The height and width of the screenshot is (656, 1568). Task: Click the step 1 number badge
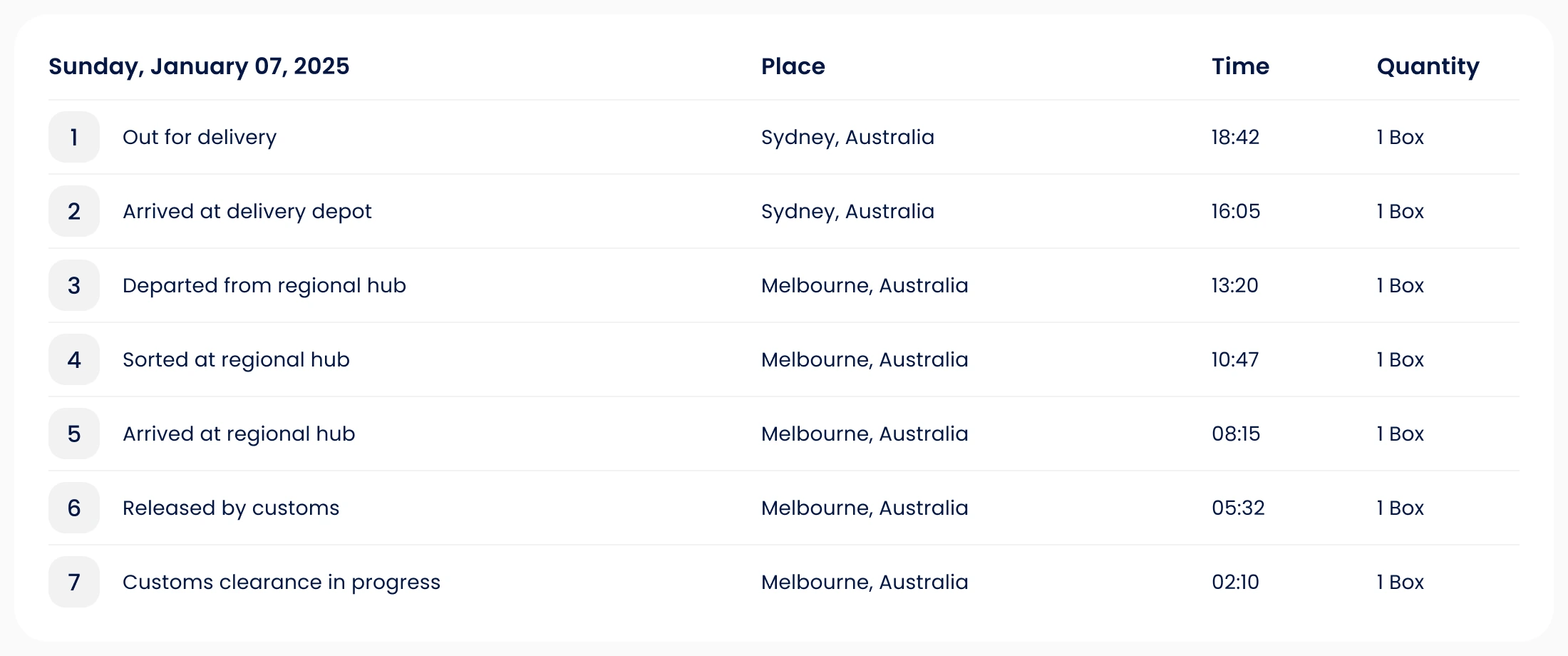click(x=74, y=137)
